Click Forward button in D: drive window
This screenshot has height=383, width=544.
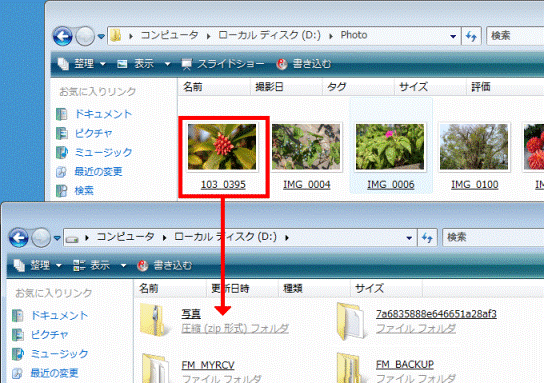(41, 238)
